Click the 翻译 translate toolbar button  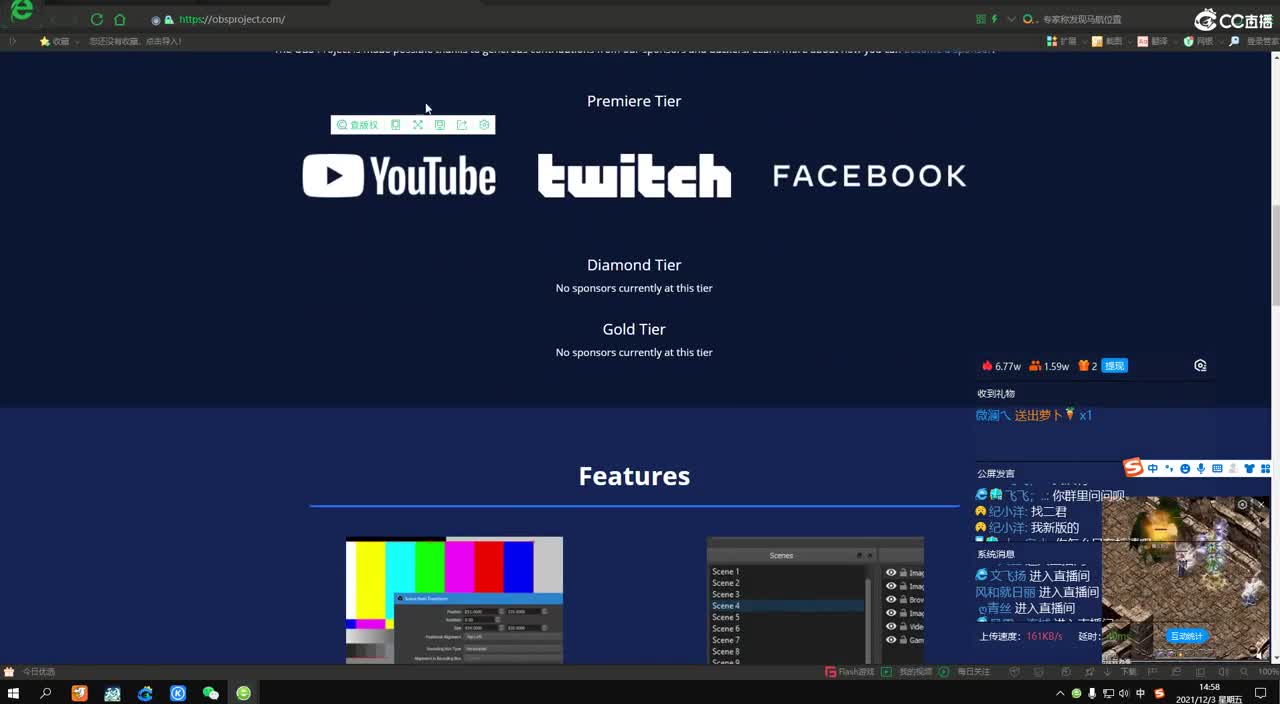pyautogui.click(x=1152, y=41)
